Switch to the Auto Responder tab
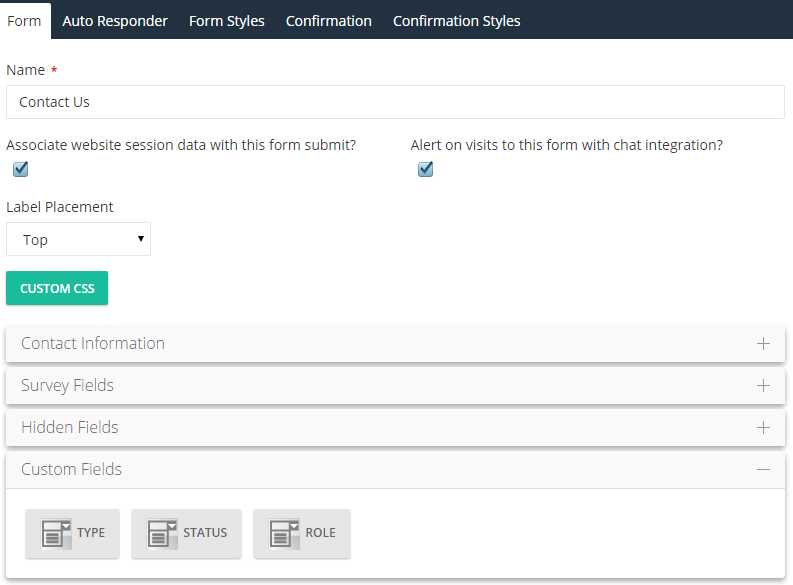This screenshot has width=793, height=585. pyautogui.click(x=115, y=21)
